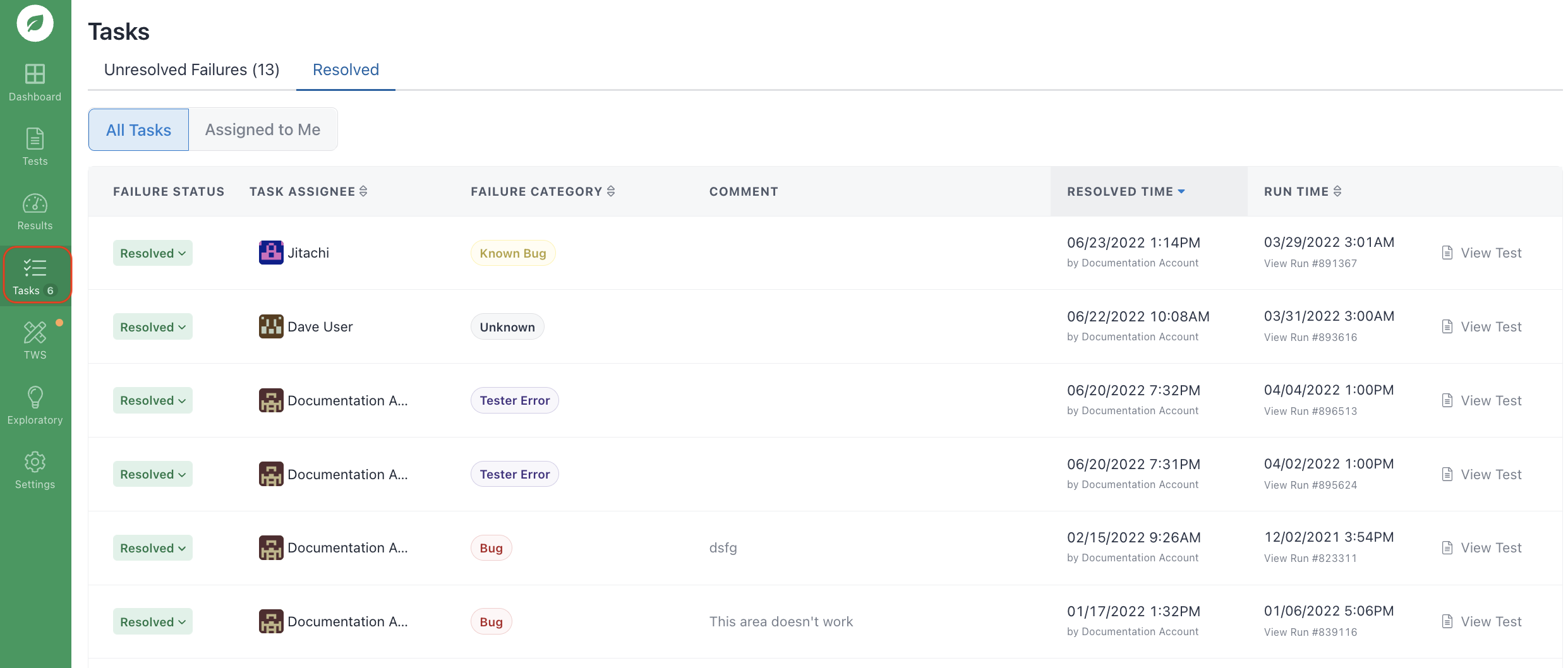Click View Test document icon for run #891367
This screenshot has height=668, width=1568.
tap(1447, 253)
